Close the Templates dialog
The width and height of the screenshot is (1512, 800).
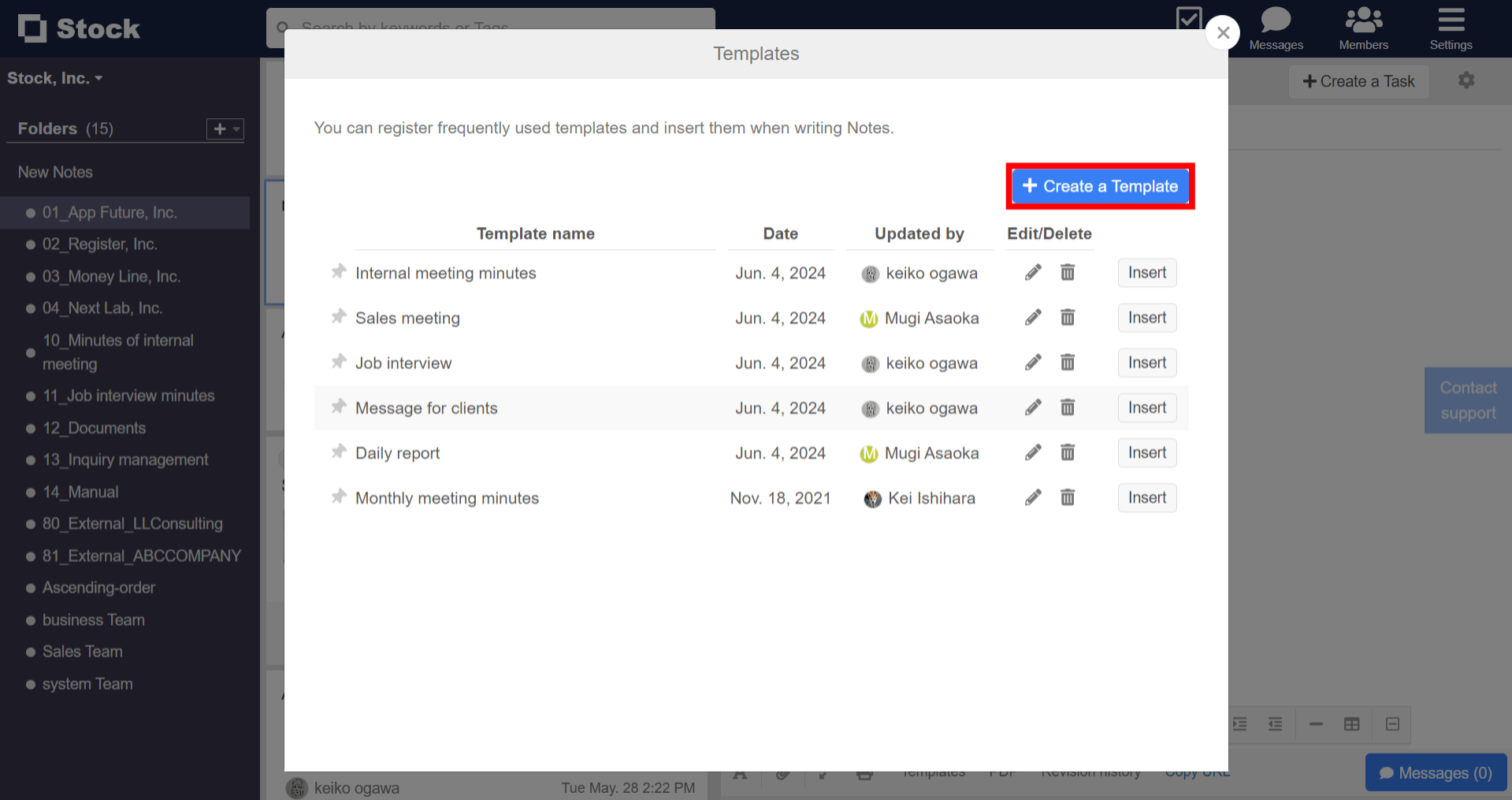(1223, 32)
